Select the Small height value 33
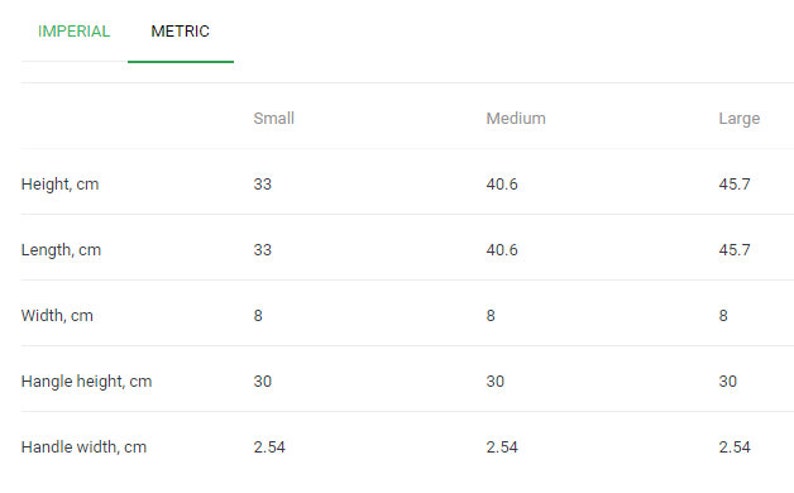Viewport: 794px width, 493px height. click(262, 184)
